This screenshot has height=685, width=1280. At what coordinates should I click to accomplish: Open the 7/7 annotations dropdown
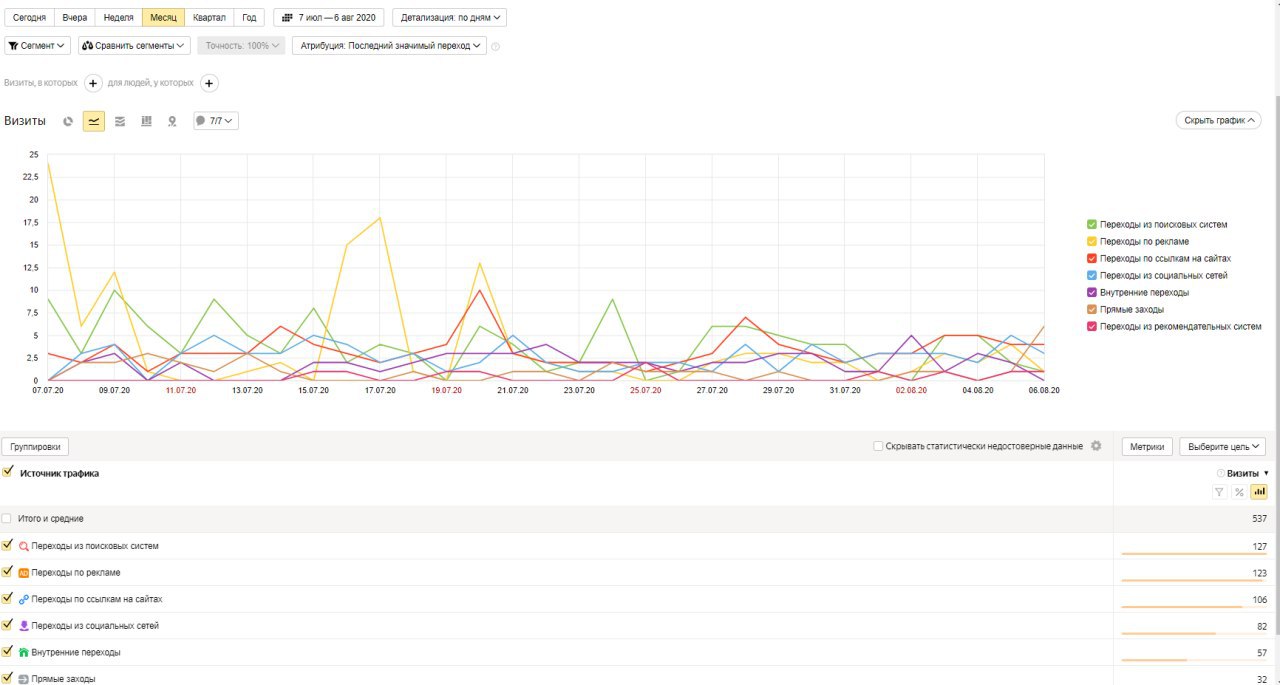coord(215,121)
